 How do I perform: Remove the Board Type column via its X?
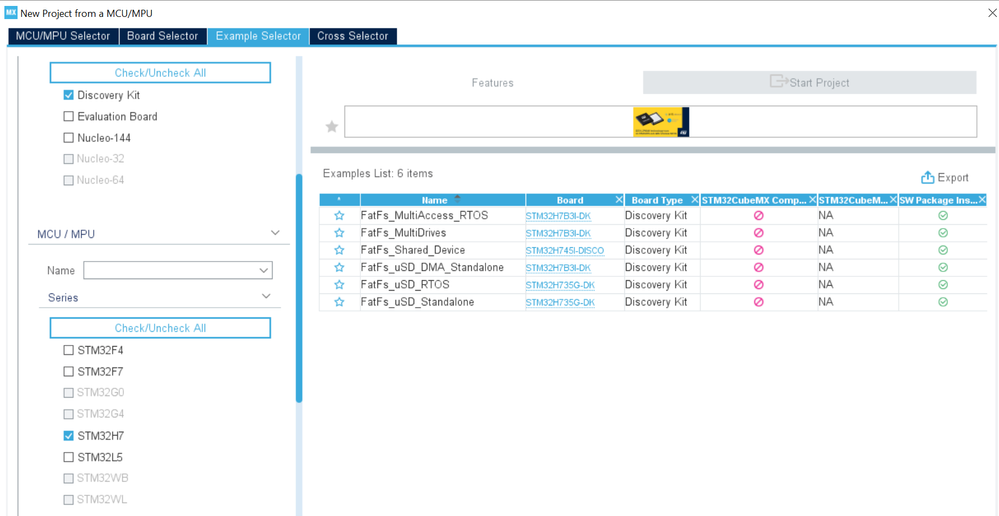pyautogui.click(x=694, y=200)
